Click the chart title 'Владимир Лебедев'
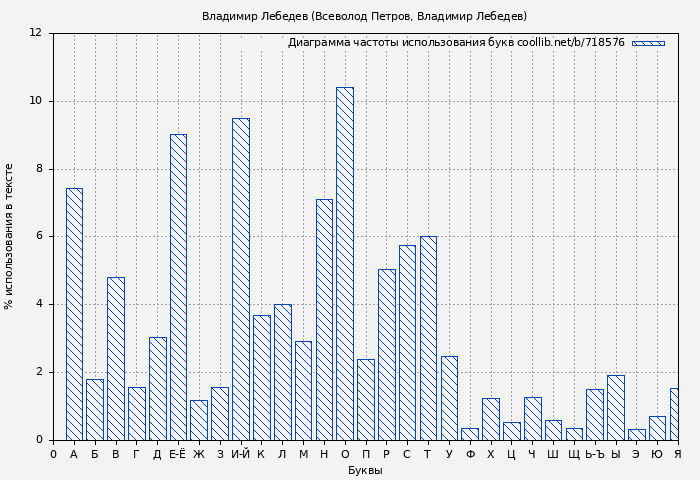This screenshot has height=480, width=700. click(x=364, y=16)
